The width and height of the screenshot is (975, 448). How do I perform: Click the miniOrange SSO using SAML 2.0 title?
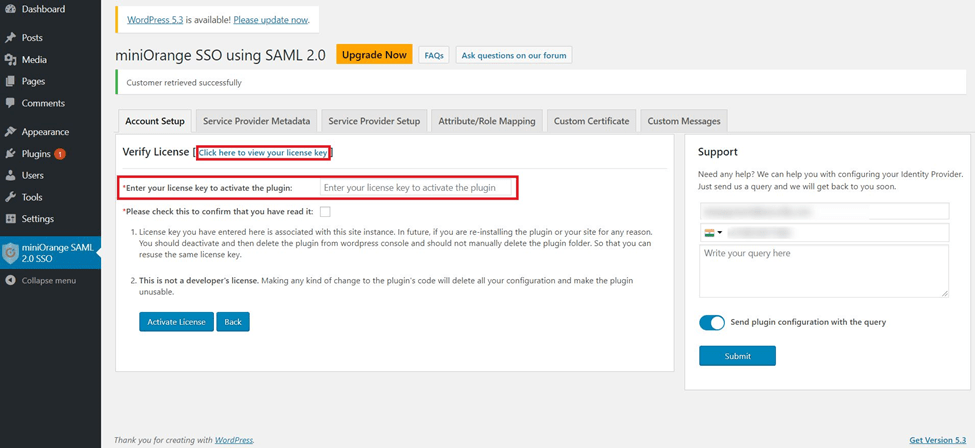tap(220, 55)
